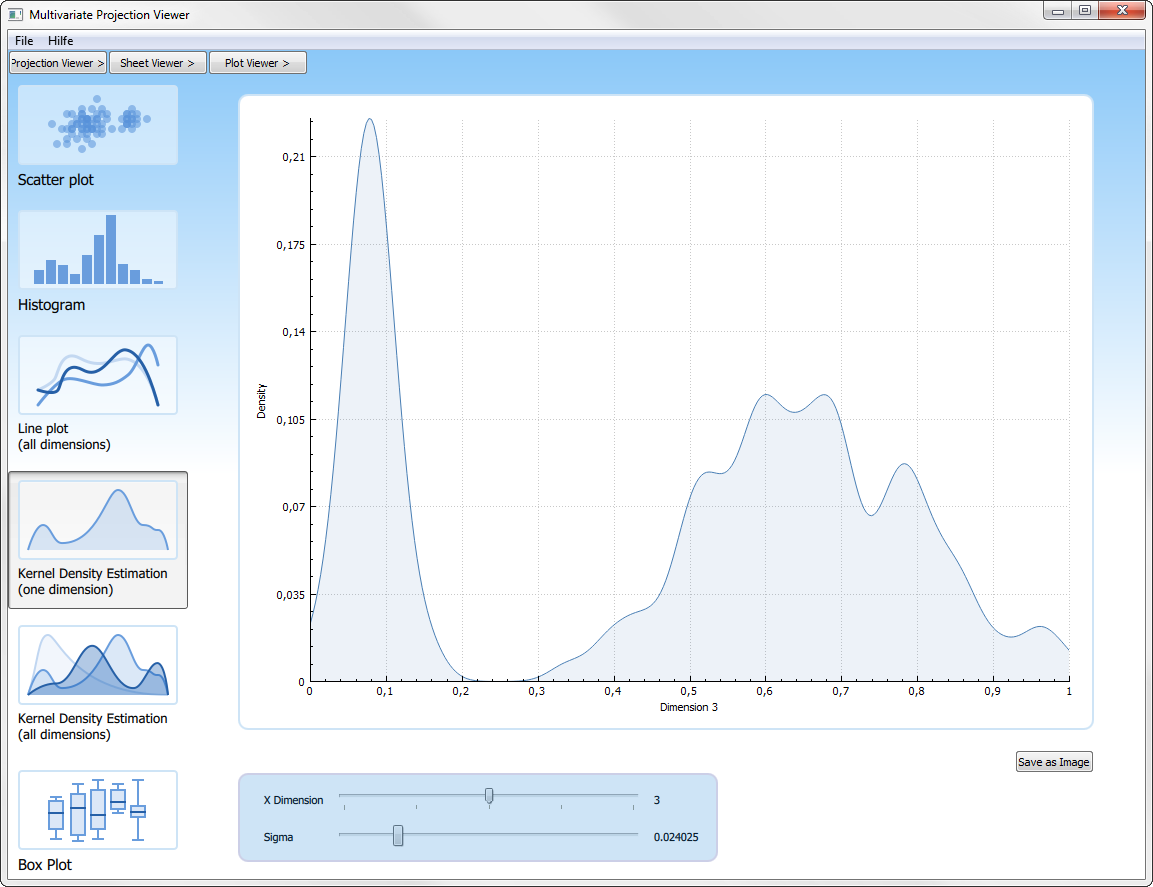Select the Scatter plot icon
Screen dimensions: 1153x887
[x=98, y=125]
